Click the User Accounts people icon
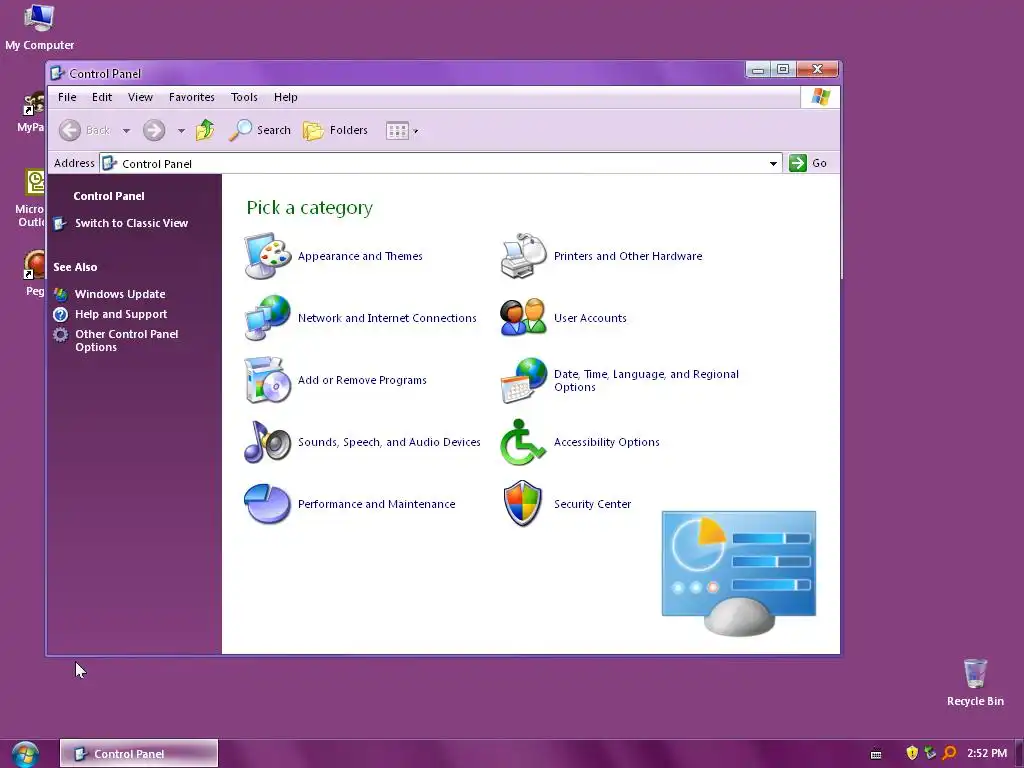 pyautogui.click(x=524, y=317)
